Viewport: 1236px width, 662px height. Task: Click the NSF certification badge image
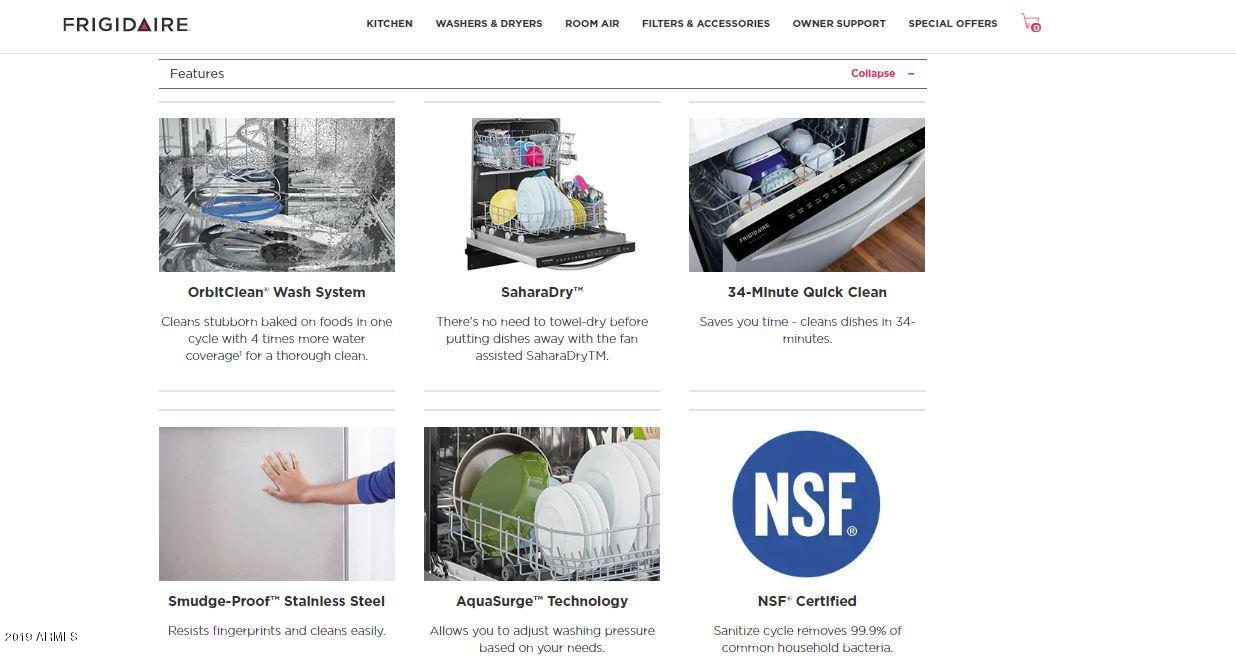806,504
